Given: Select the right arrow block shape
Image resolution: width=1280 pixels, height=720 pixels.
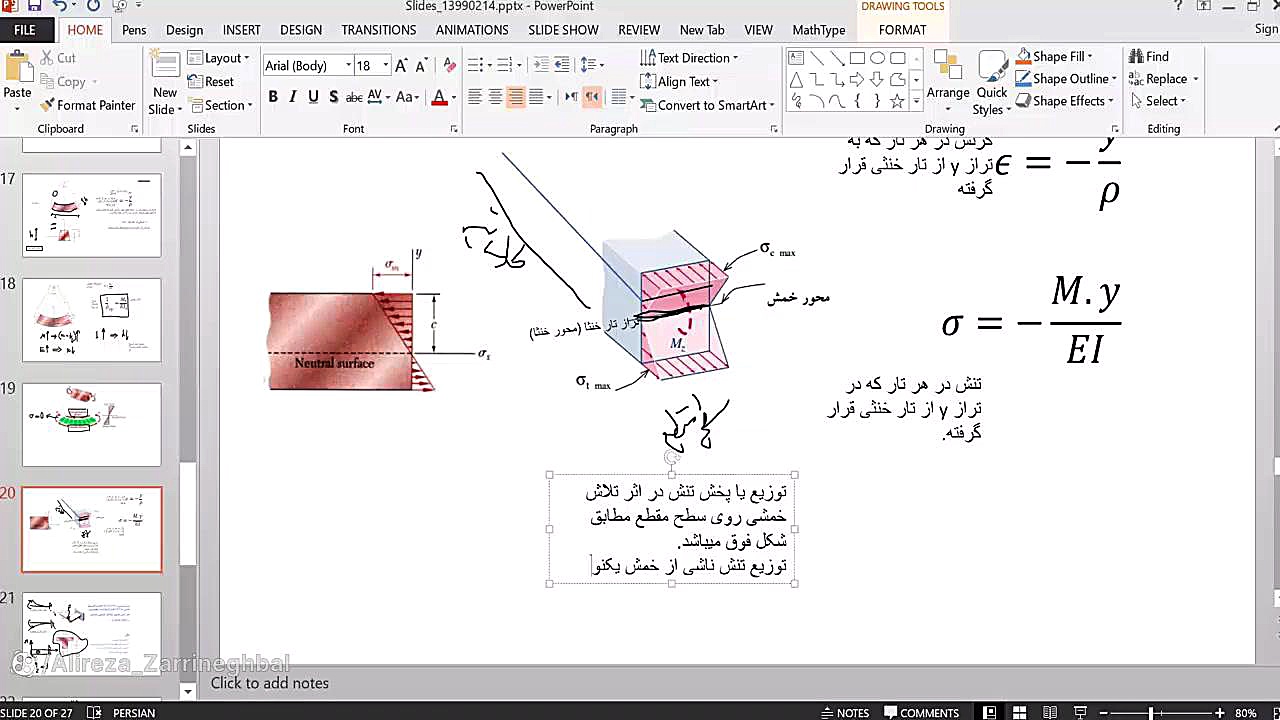Looking at the screenshot, I should tap(857, 80).
